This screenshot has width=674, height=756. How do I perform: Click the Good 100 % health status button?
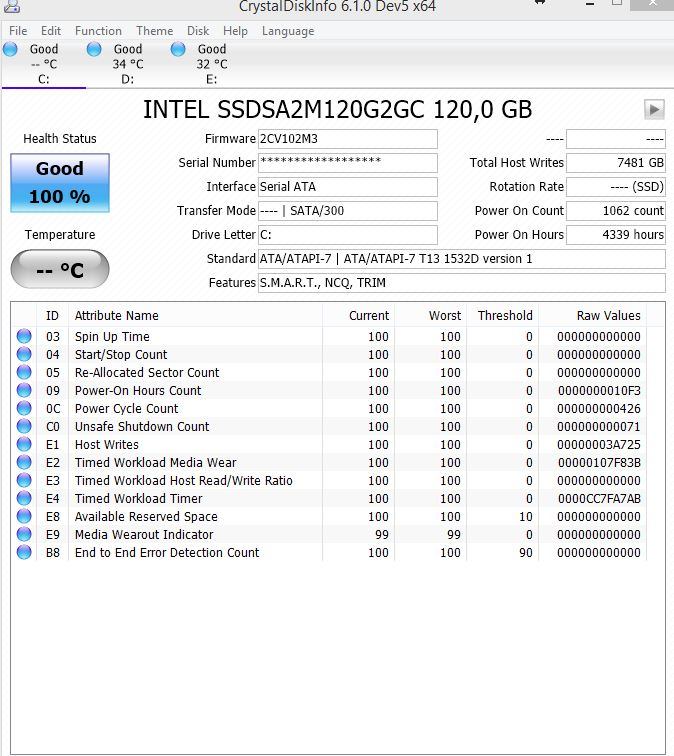[x=60, y=183]
